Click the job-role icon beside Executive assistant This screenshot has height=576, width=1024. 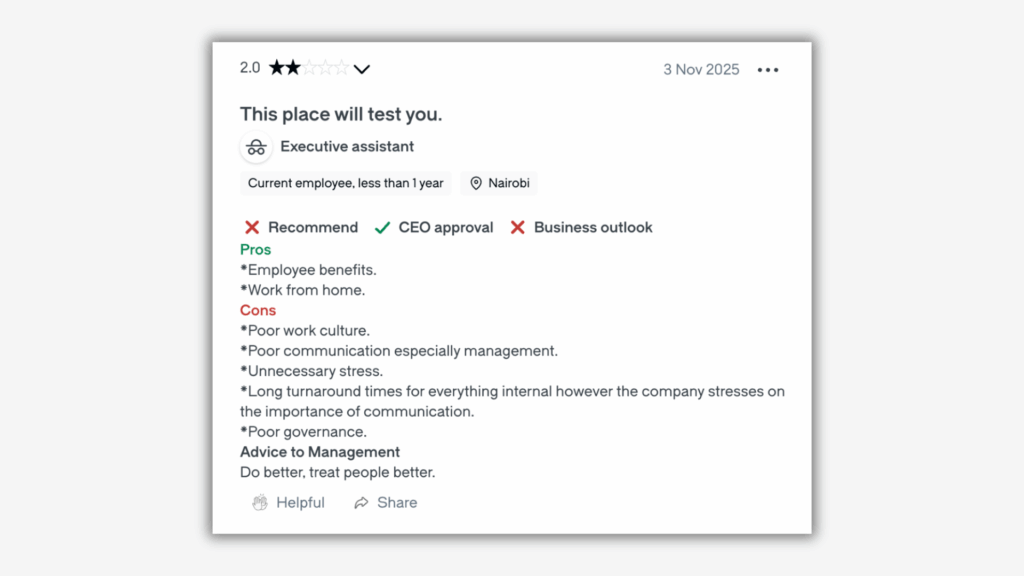click(x=256, y=146)
